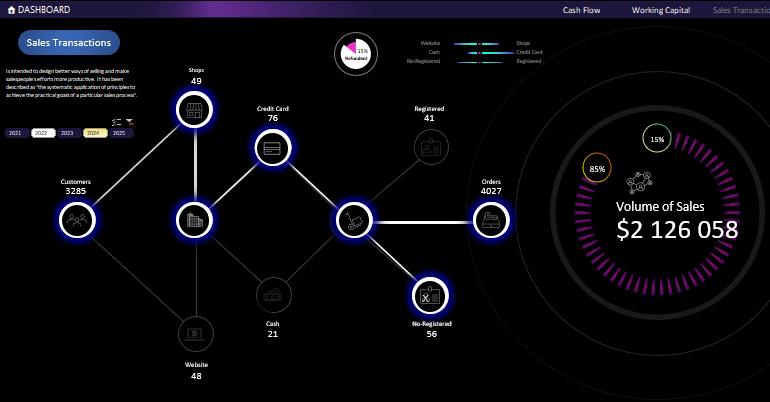The height and width of the screenshot is (402, 770).
Task: Open the Orders node icon
Action: click(x=490, y=219)
